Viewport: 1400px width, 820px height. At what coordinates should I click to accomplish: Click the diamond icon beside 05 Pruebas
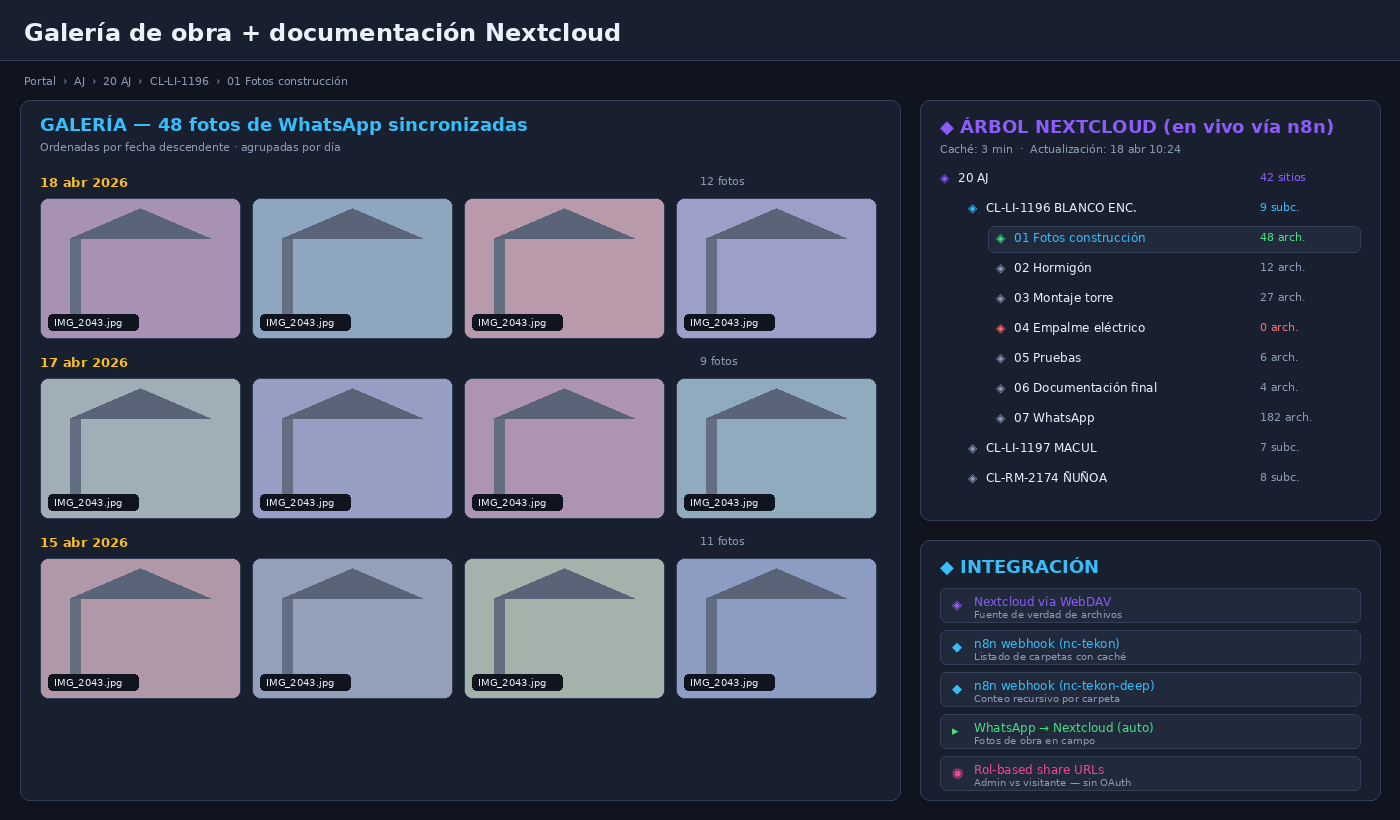(1000, 358)
